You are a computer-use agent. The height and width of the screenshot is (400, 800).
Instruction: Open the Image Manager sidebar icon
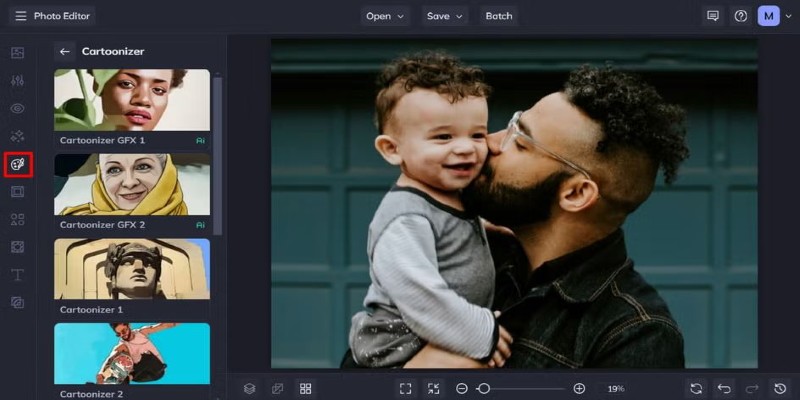(x=17, y=52)
